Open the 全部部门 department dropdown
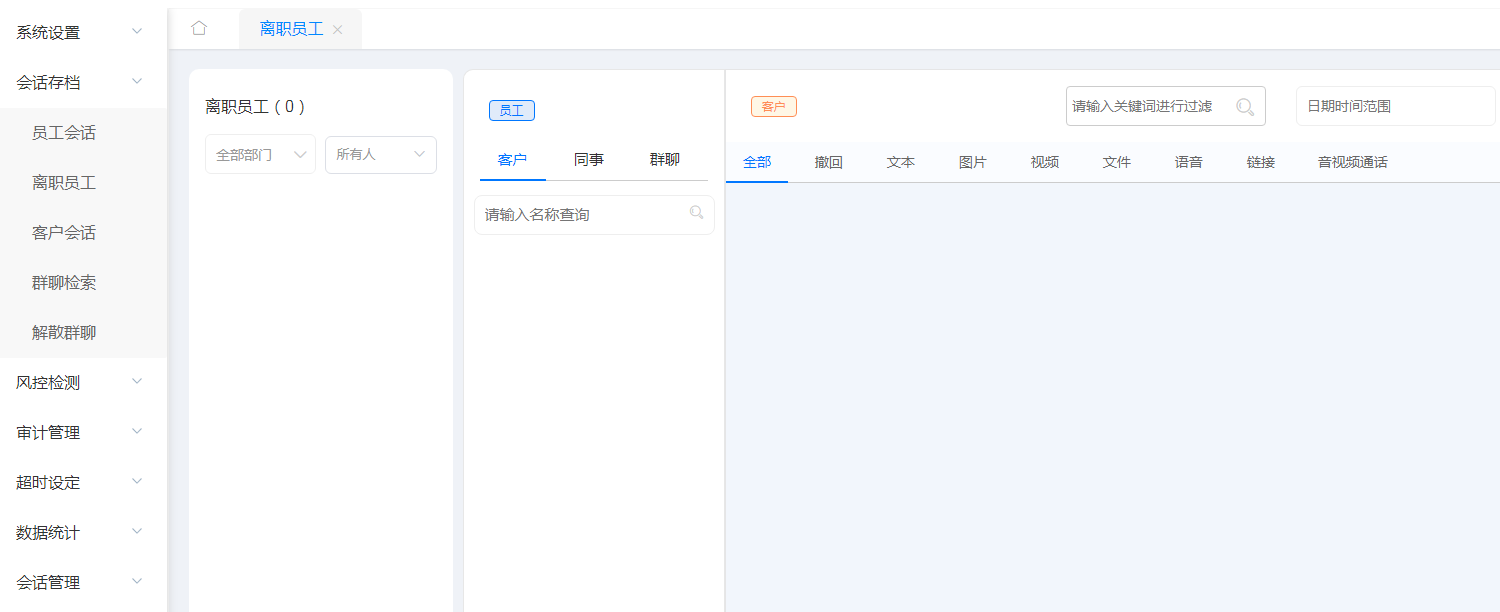Screen dimensions: 1500x612 tap(260, 154)
